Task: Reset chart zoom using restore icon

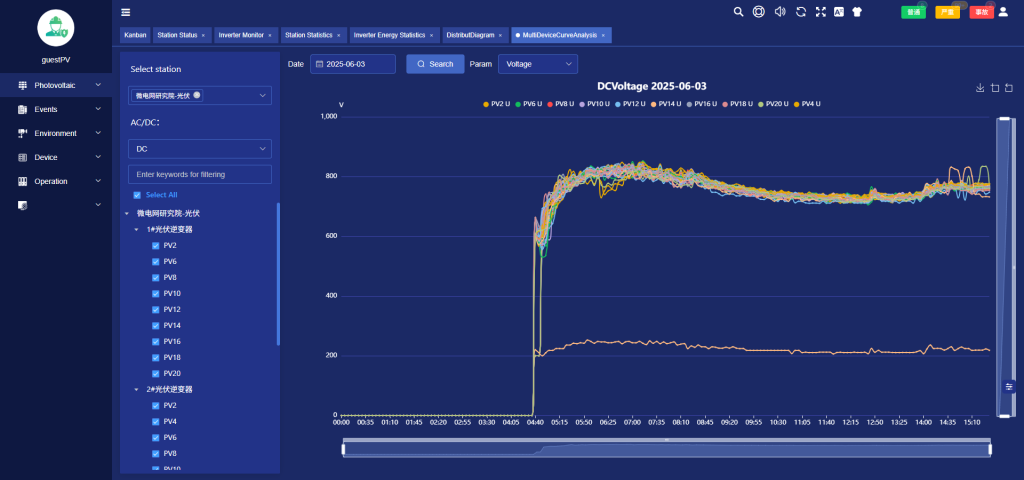Action: tap(1009, 88)
